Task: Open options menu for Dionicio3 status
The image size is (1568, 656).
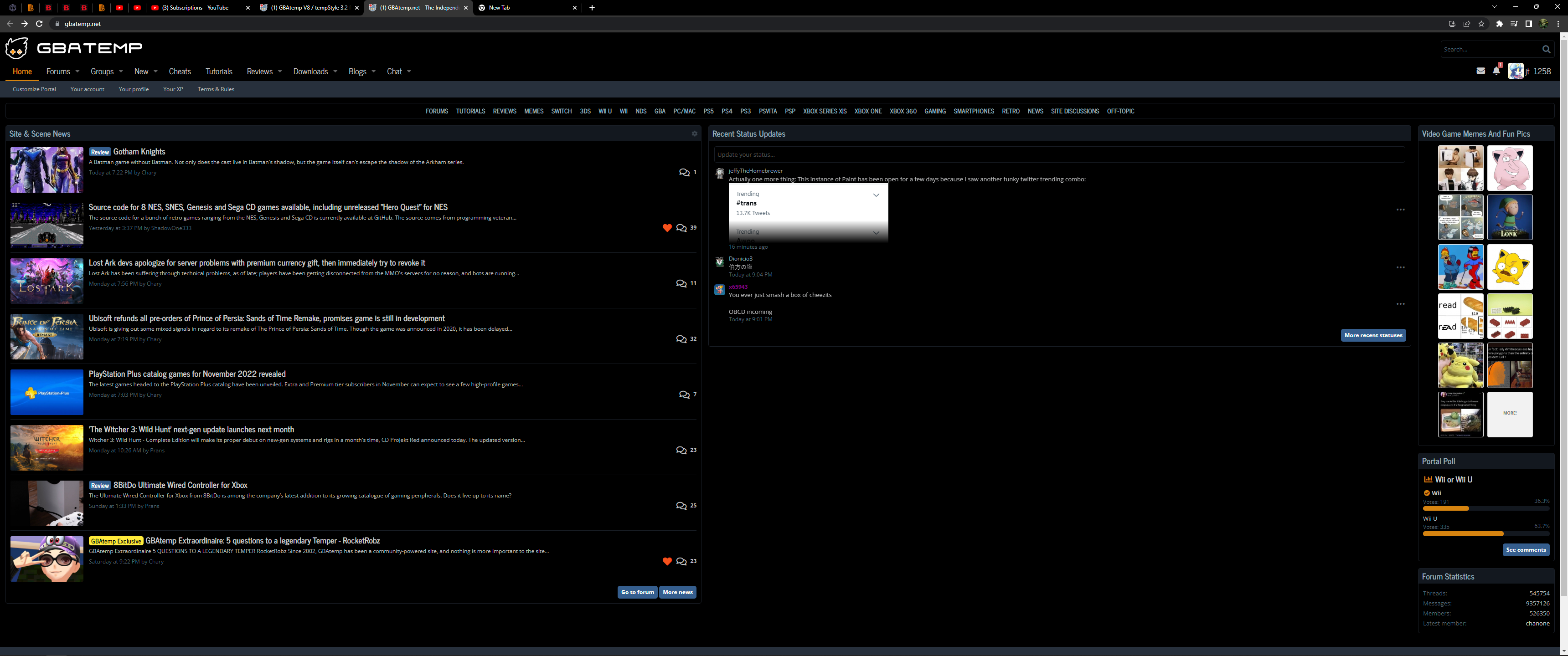Action: 1401,267
